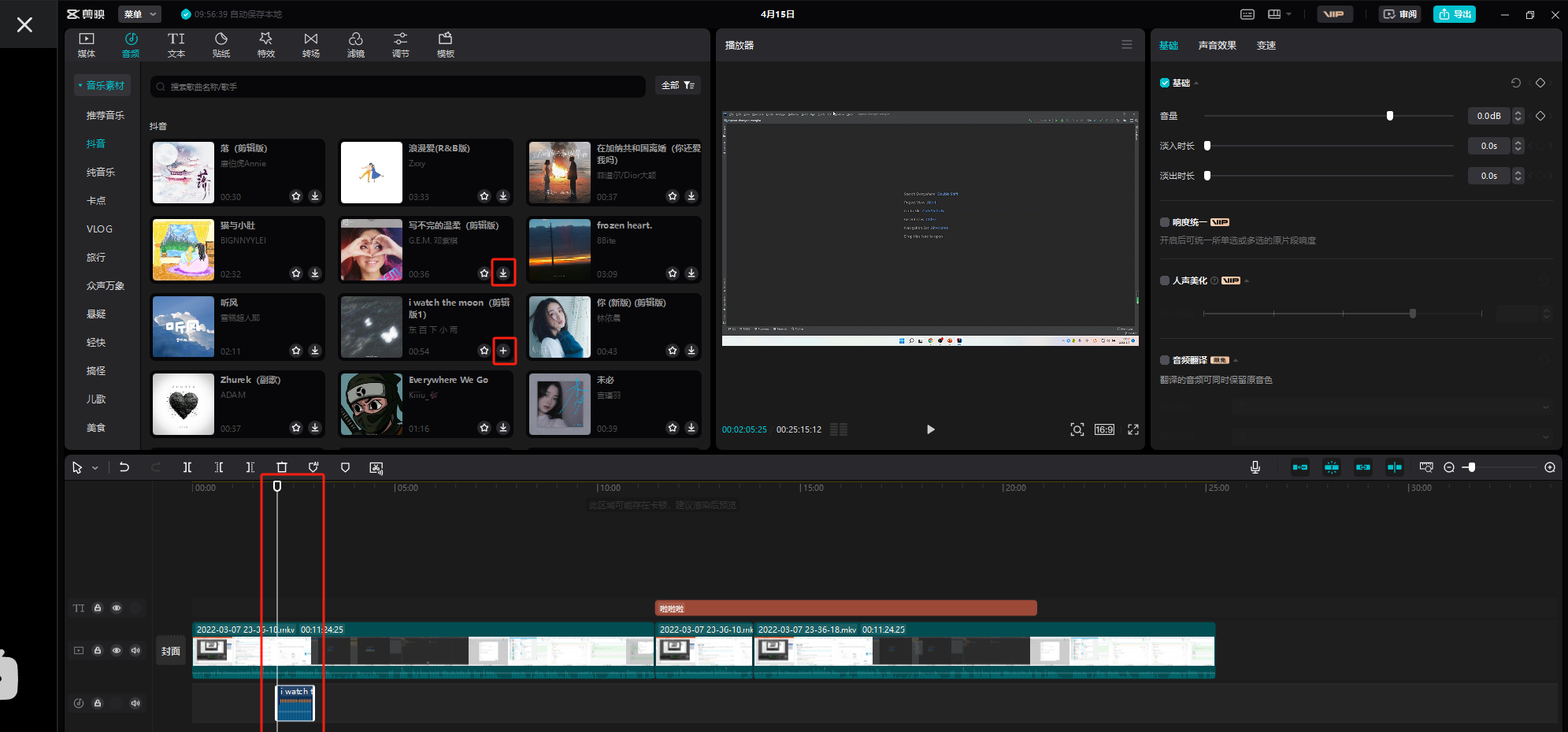Click the delete trash icon above timeline

(282, 467)
